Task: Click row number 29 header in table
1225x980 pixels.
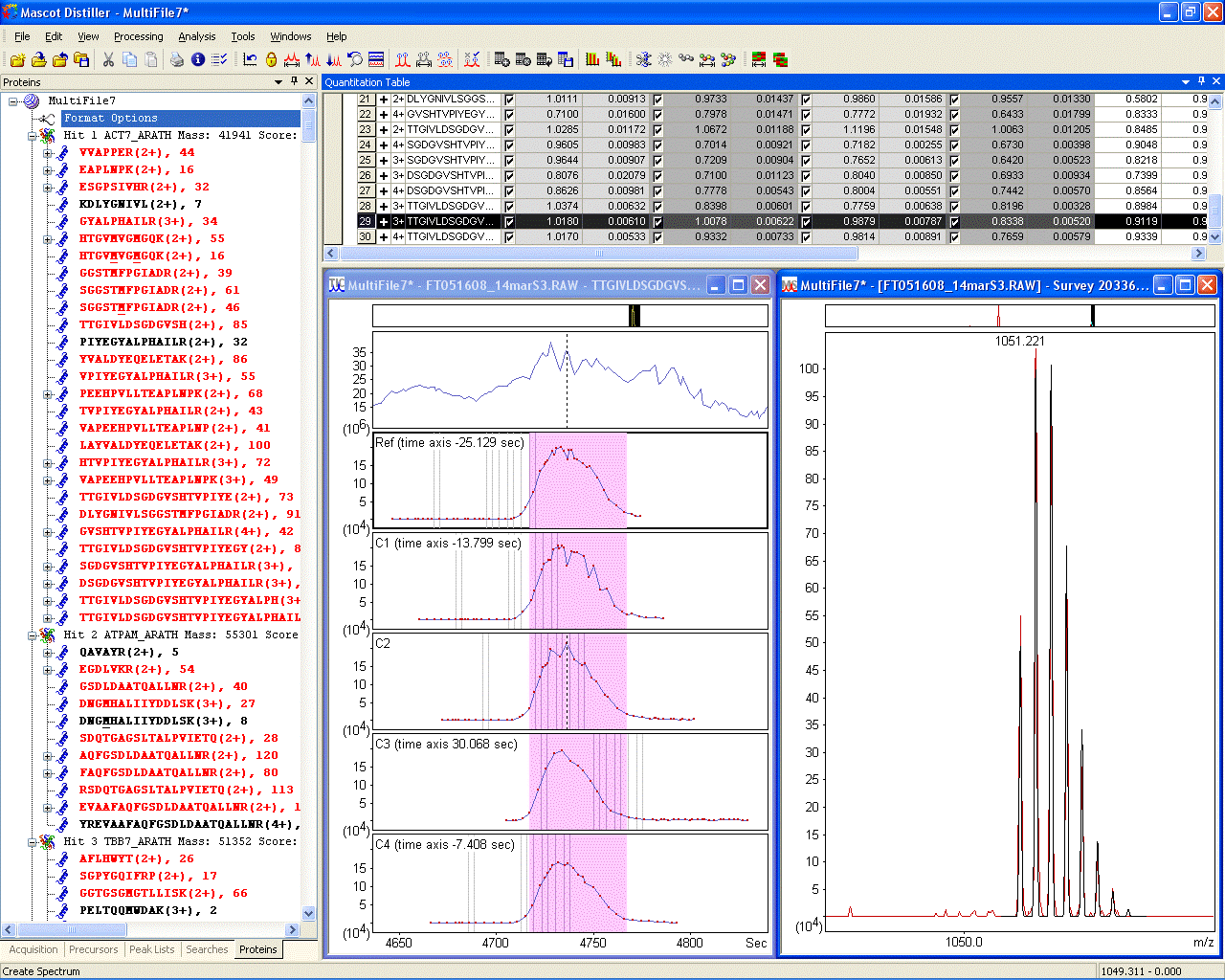Action: tap(365, 222)
